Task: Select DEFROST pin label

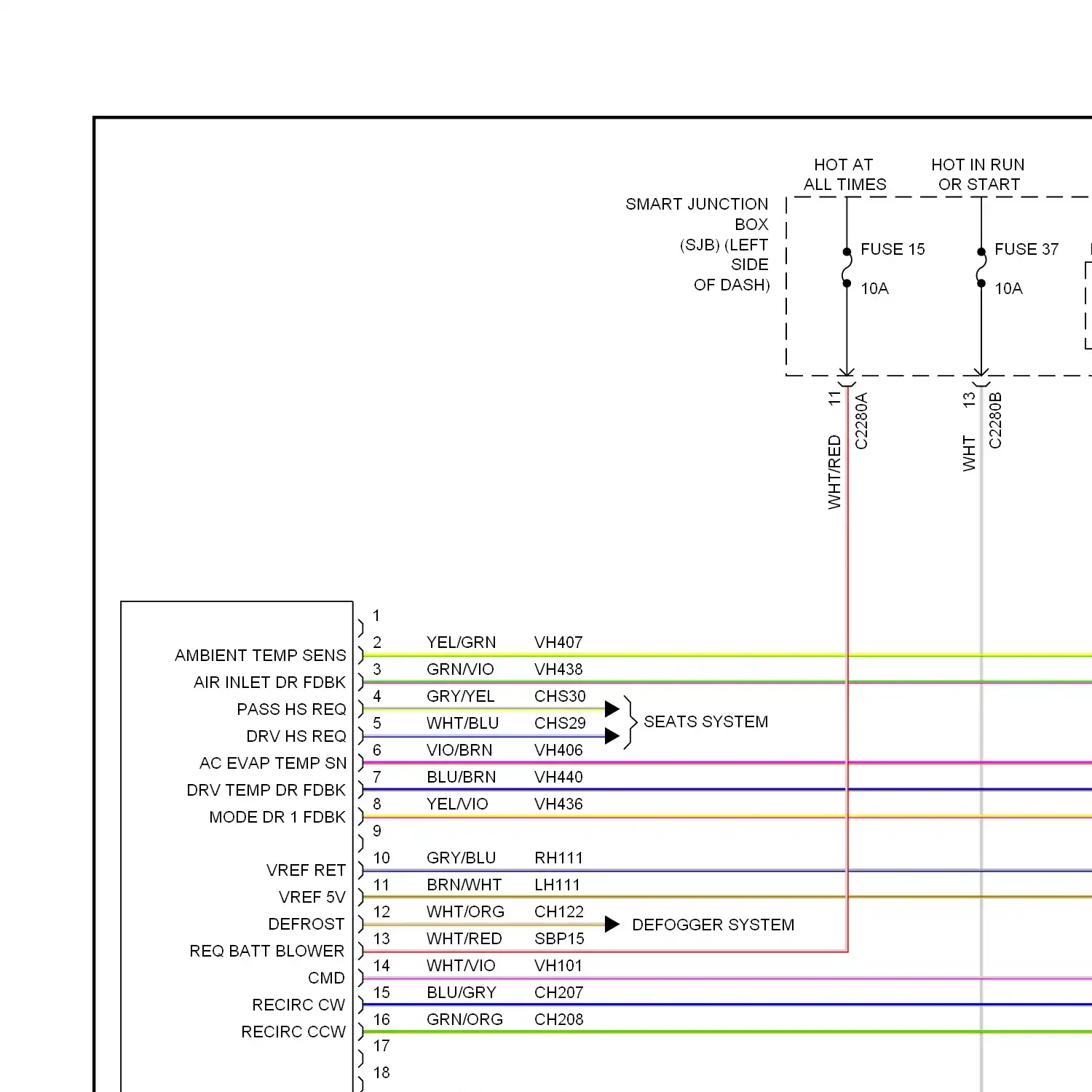Action: tap(306, 924)
